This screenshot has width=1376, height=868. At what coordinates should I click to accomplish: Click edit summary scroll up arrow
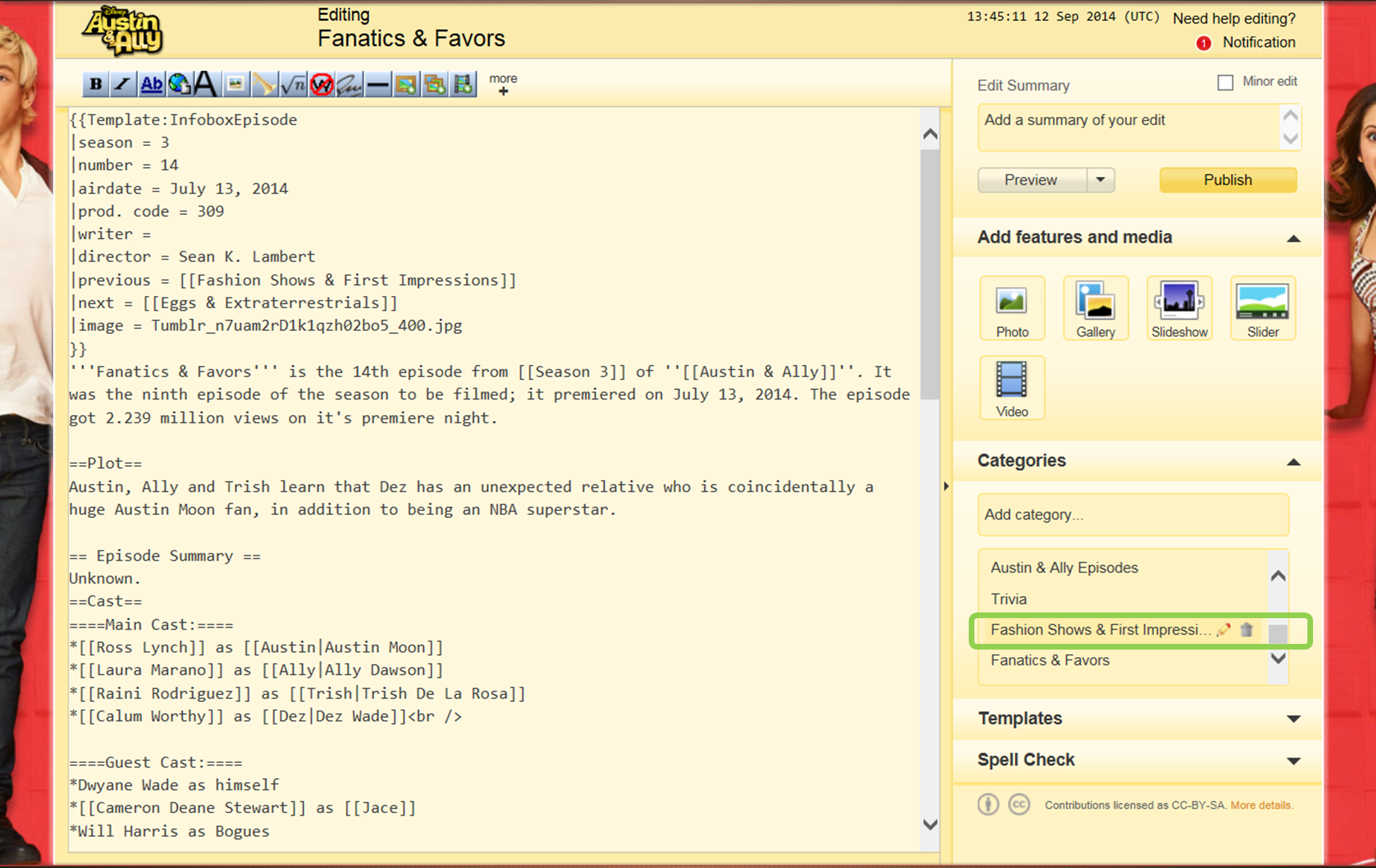click(x=1290, y=116)
